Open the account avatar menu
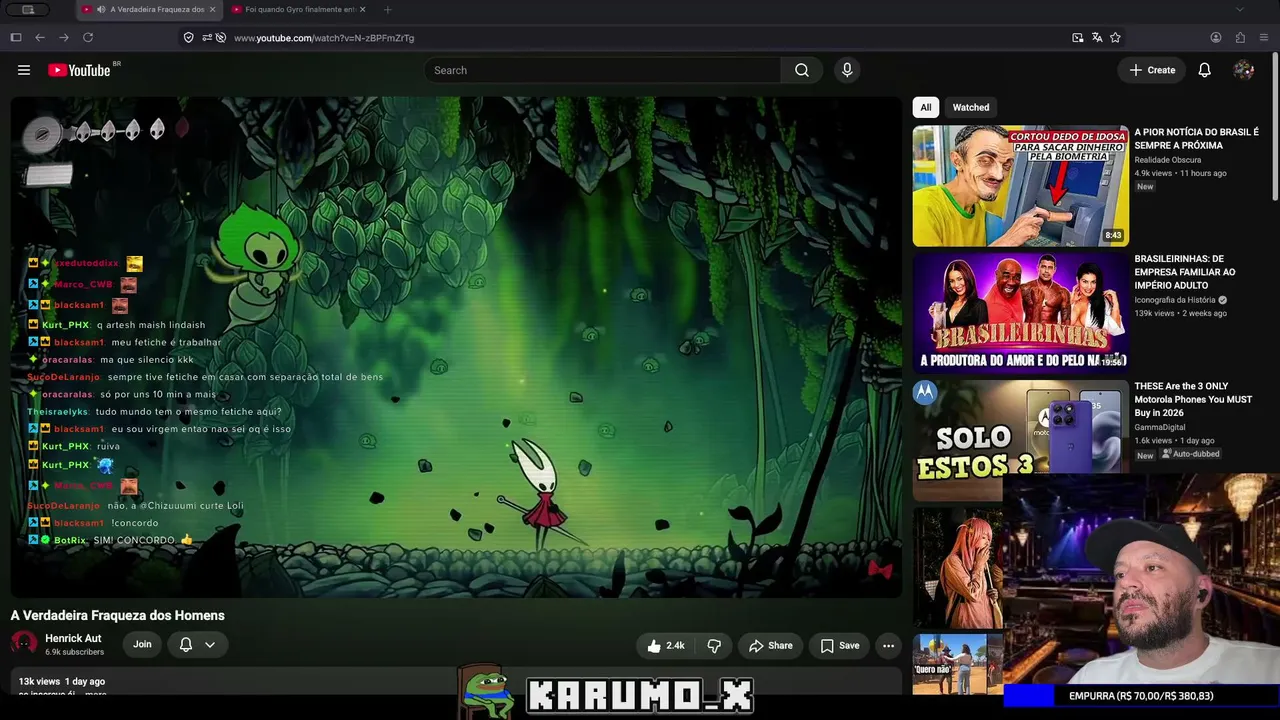1280x720 pixels. click(1244, 70)
